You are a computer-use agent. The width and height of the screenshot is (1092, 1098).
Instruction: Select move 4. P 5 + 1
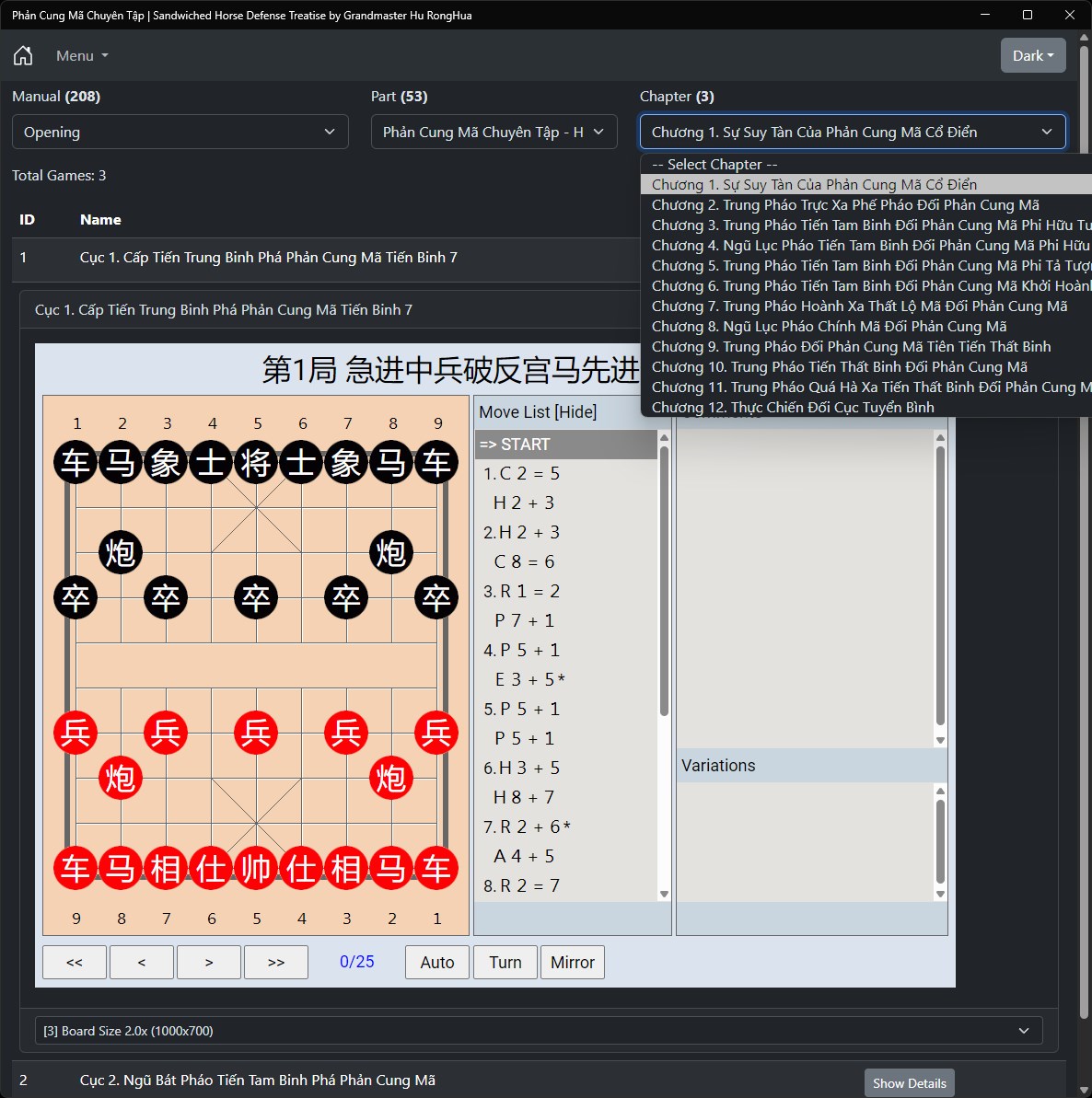click(x=566, y=651)
